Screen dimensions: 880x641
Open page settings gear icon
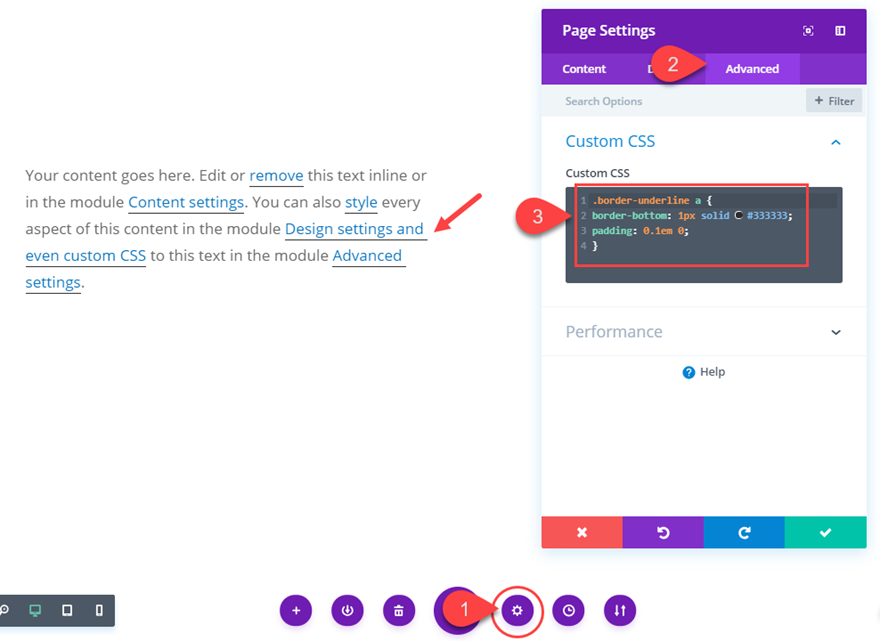click(x=517, y=611)
